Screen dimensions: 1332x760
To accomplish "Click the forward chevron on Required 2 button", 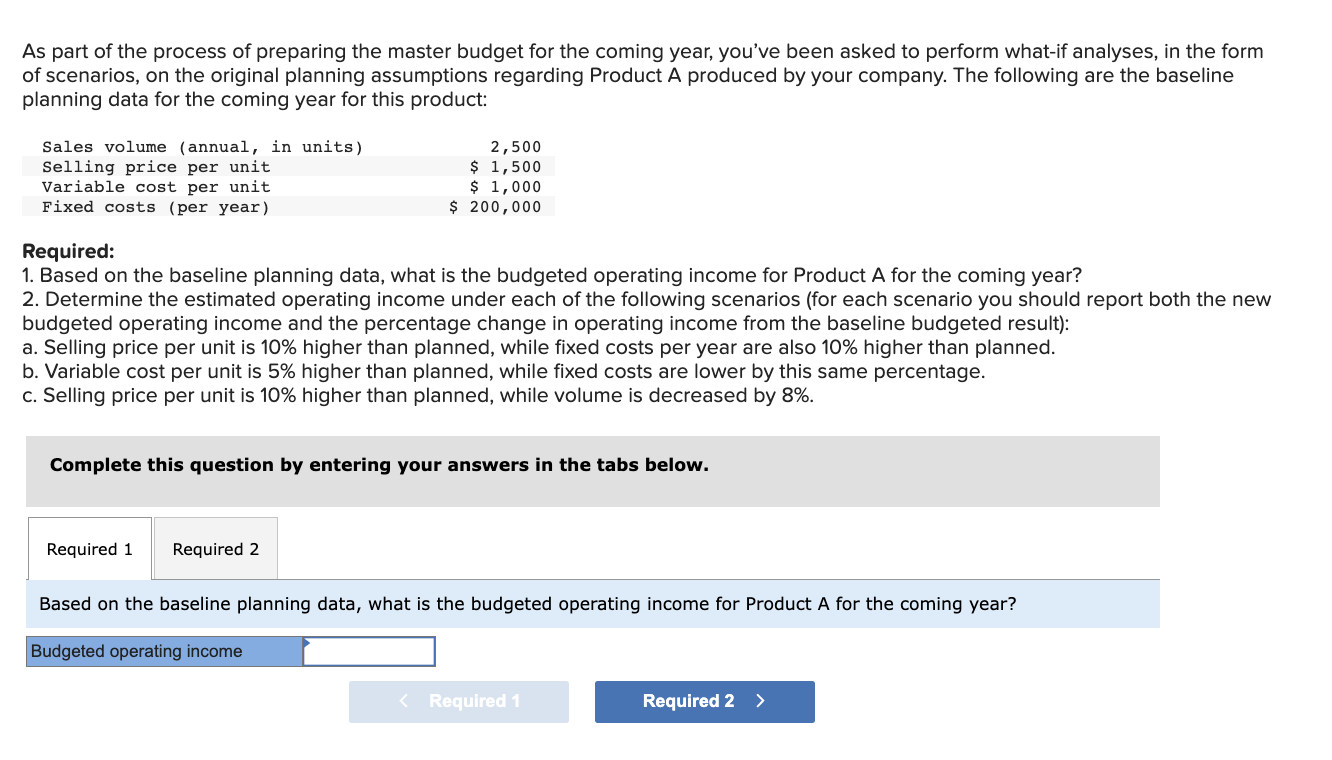I will click(x=758, y=701).
